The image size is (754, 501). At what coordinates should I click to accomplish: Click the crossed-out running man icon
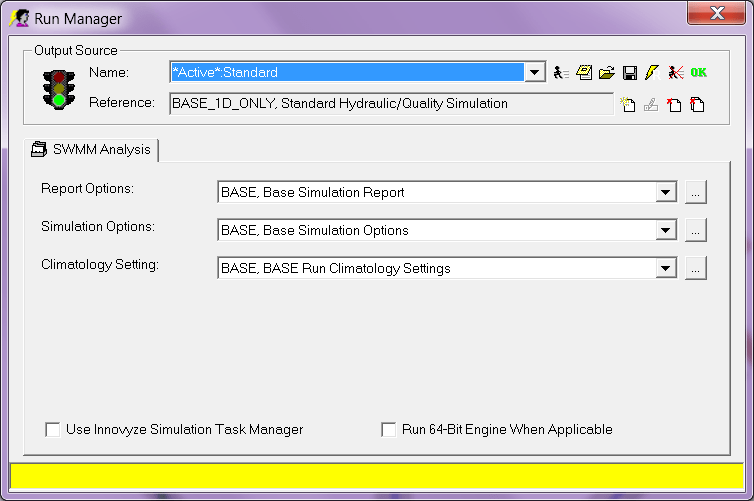coord(676,73)
